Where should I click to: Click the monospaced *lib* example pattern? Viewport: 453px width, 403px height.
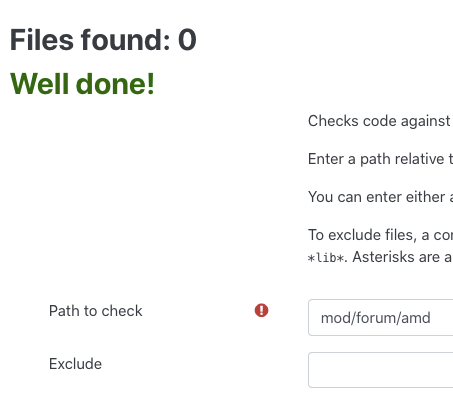coord(327,258)
